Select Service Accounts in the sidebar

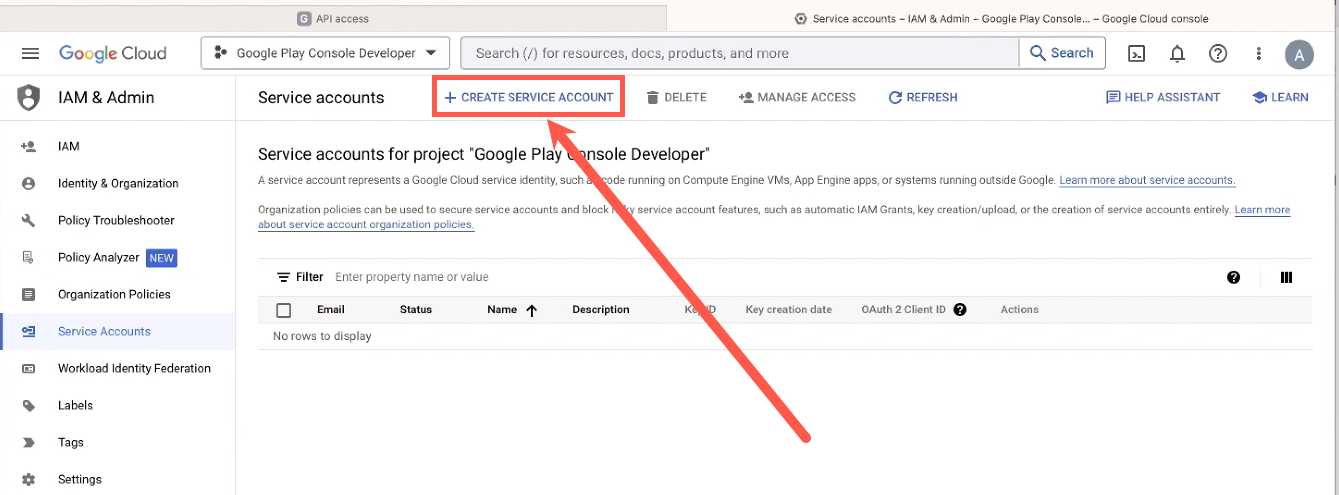click(x=118, y=331)
